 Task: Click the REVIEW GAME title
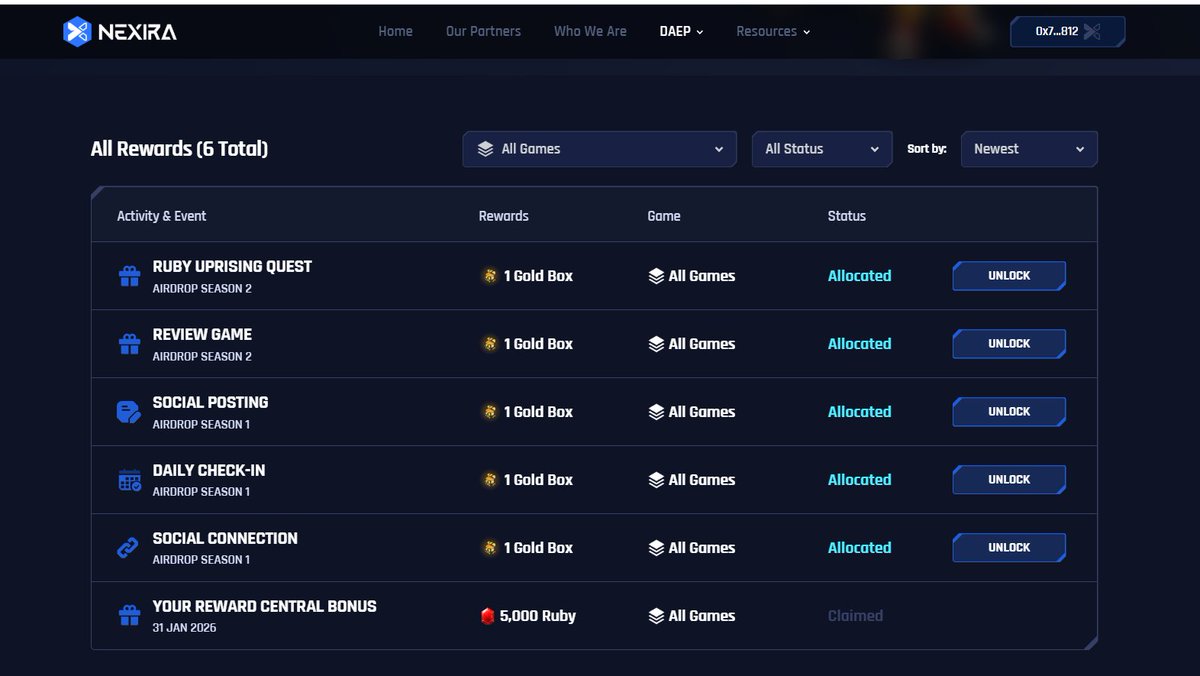click(202, 335)
